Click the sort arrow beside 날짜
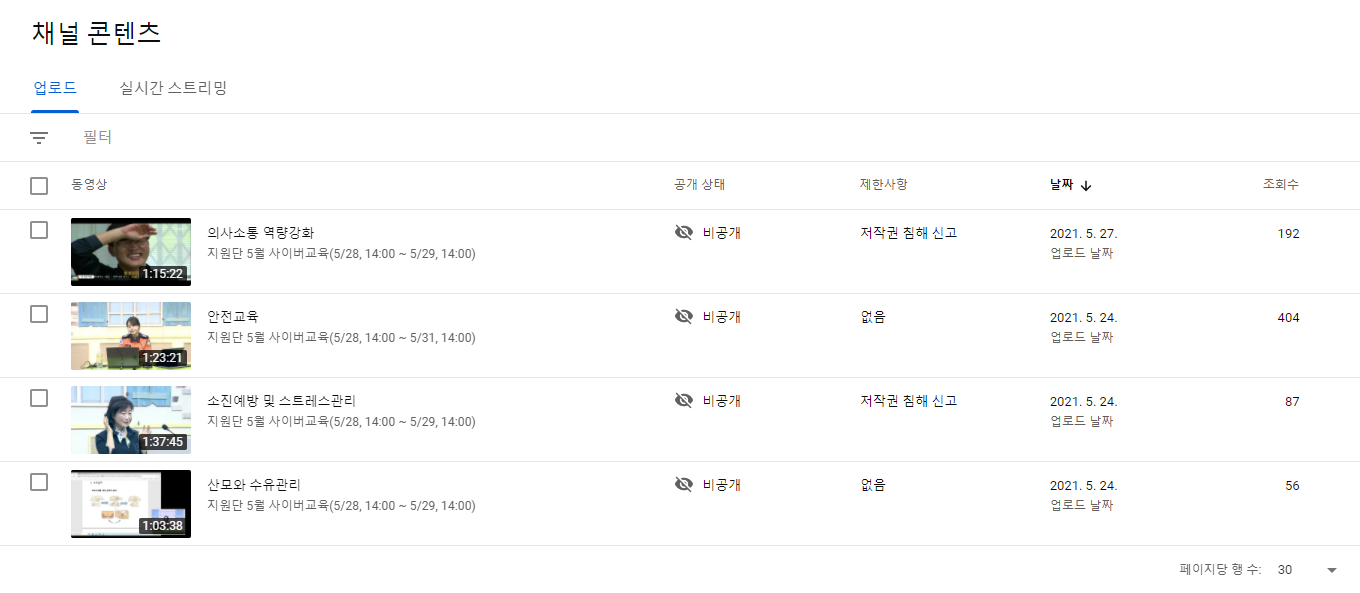The image size is (1360, 593). (x=1086, y=185)
